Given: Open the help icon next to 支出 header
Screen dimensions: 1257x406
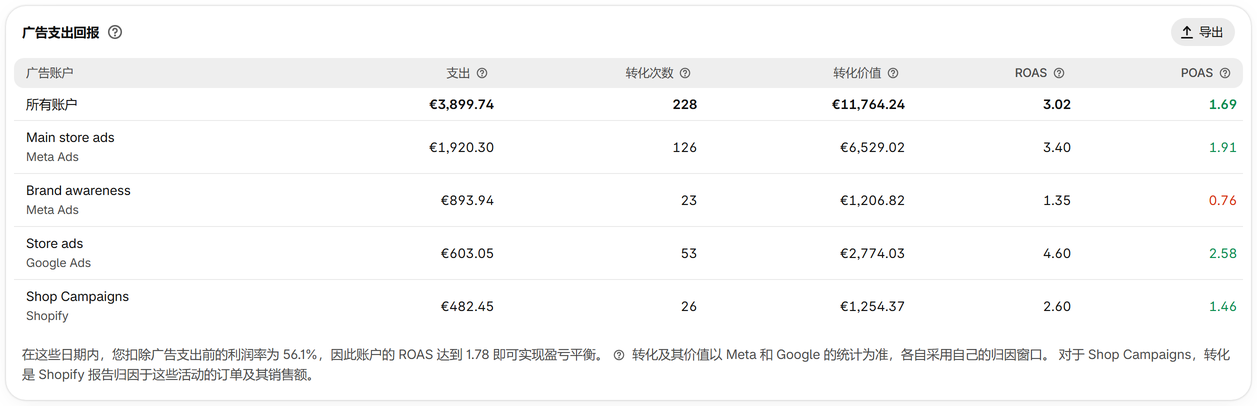Looking at the screenshot, I should [x=482, y=73].
